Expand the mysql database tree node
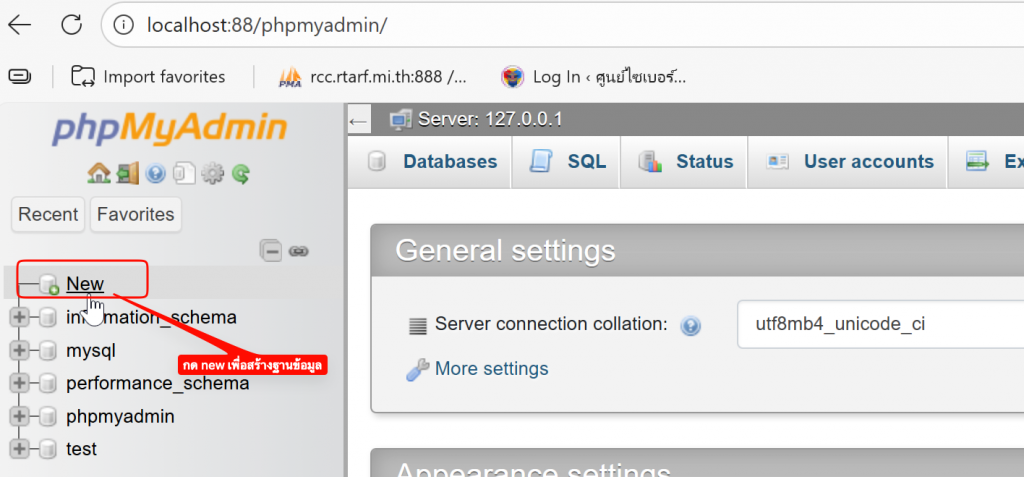The image size is (1024, 477). tap(19, 351)
